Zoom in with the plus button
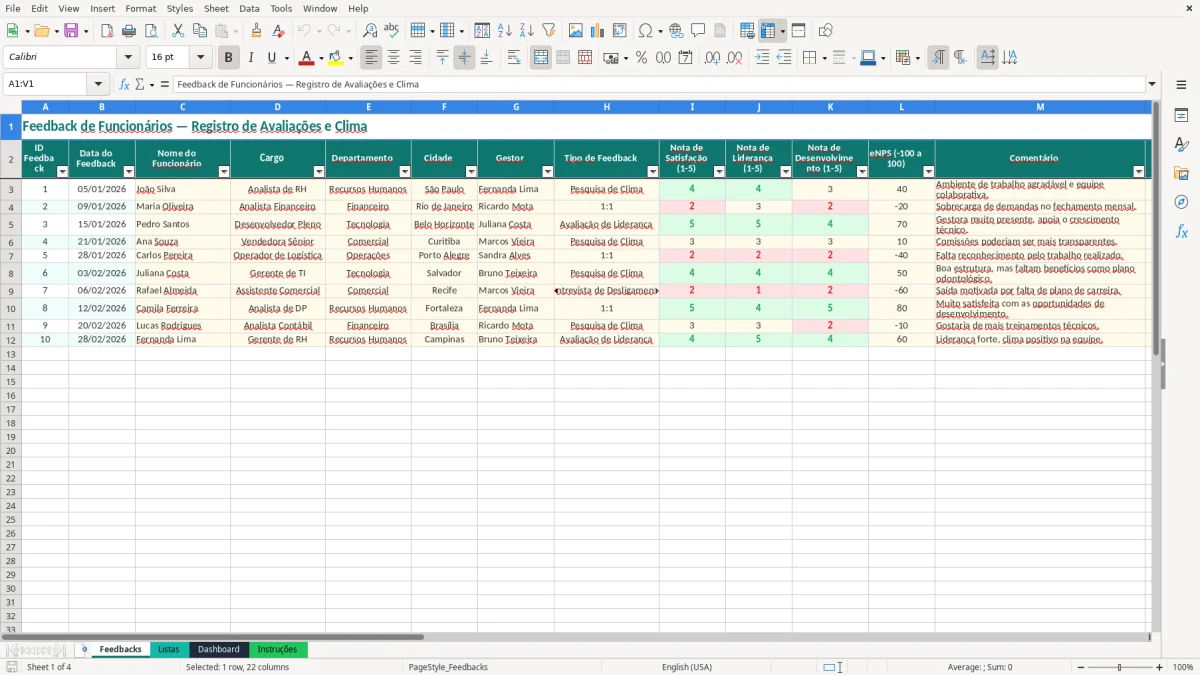 (1160, 667)
